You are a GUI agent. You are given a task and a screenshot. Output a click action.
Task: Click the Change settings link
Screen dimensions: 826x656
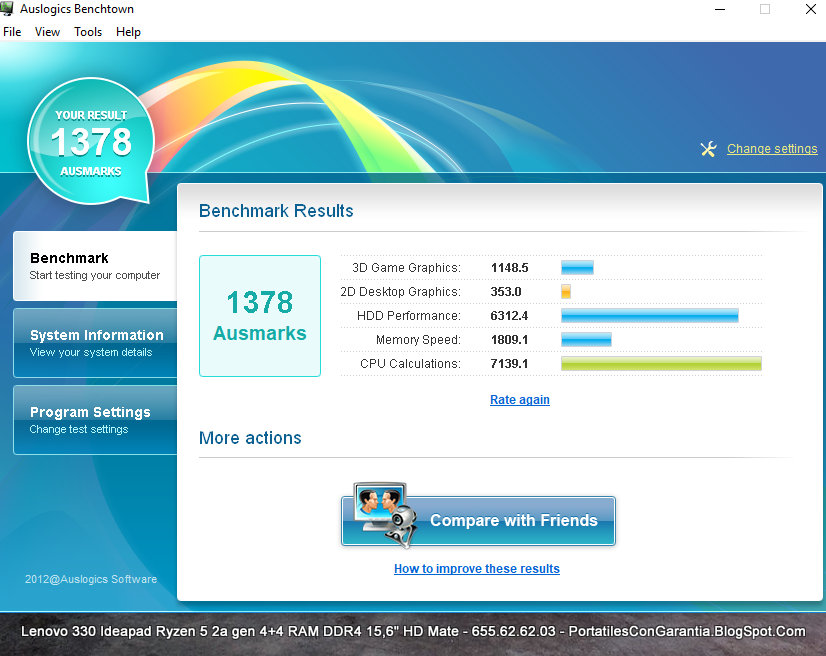pyautogui.click(x=772, y=149)
